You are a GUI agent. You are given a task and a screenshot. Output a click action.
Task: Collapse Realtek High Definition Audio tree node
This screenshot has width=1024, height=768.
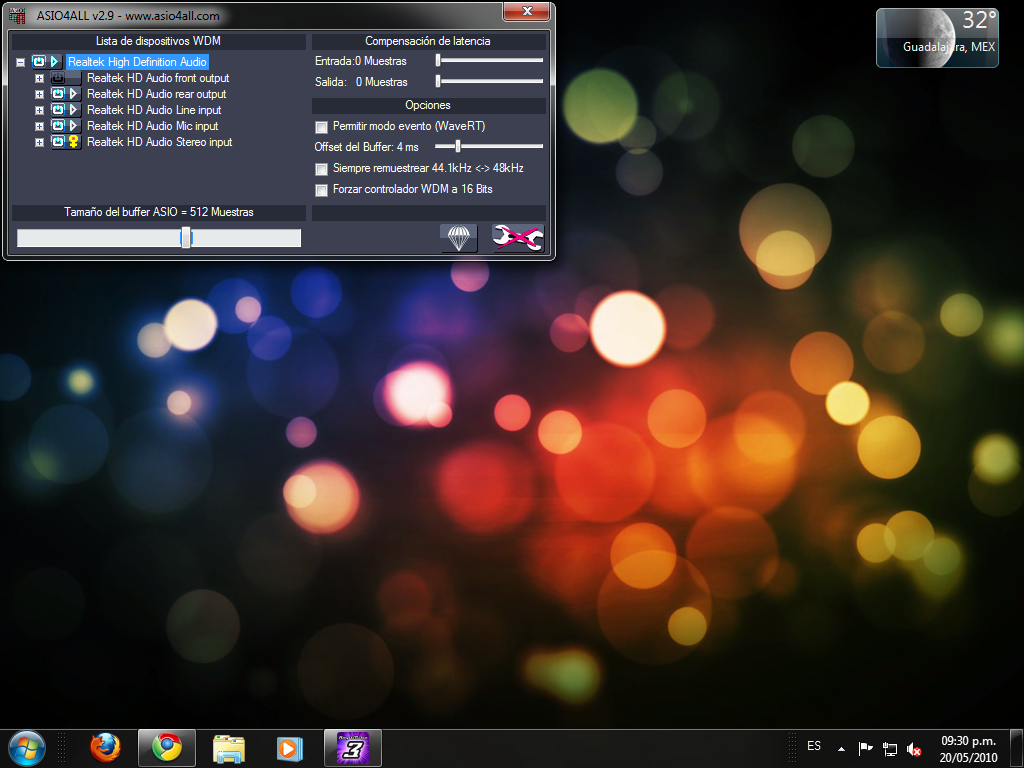[20, 62]
